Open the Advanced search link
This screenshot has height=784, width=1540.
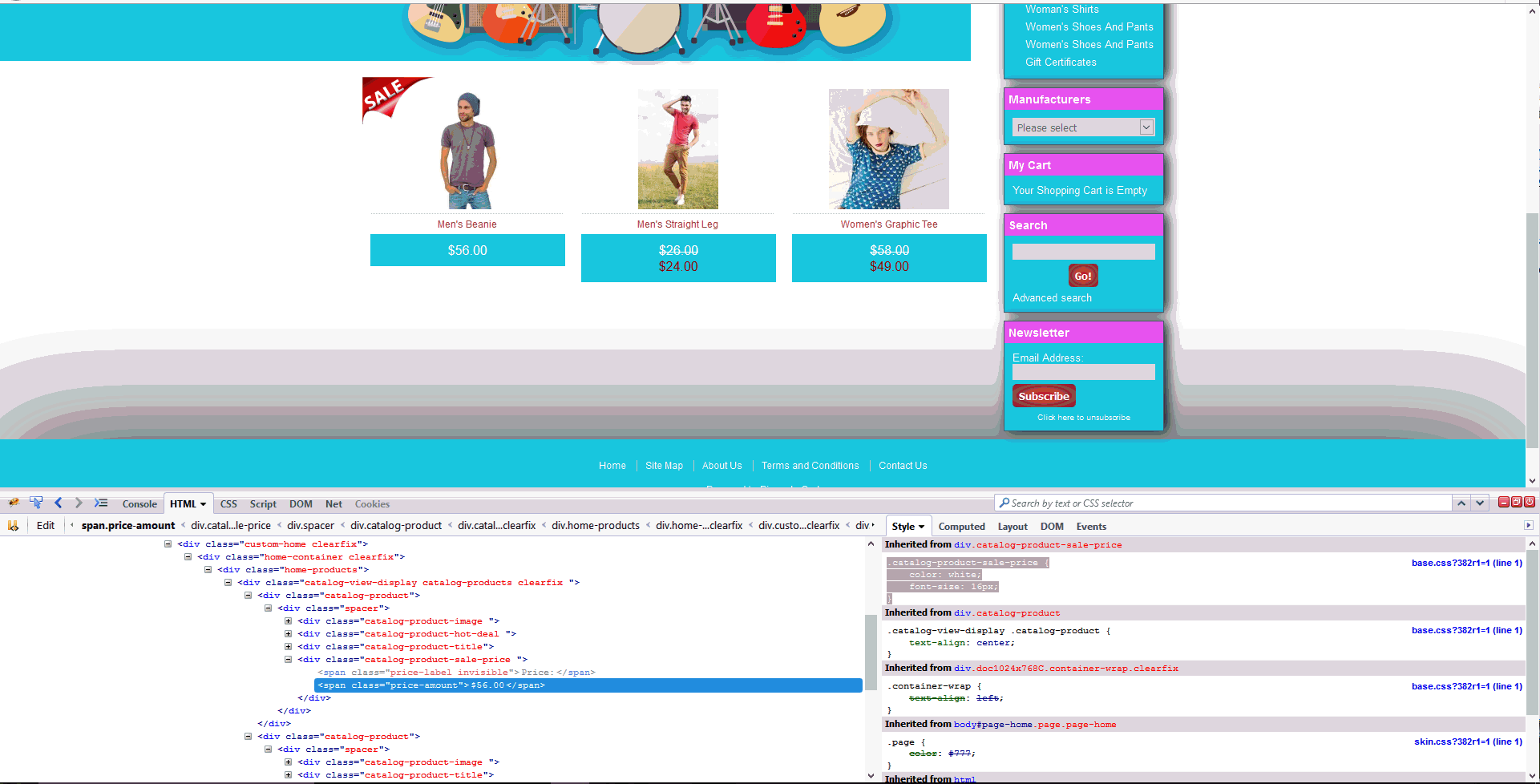point(1052,298)
